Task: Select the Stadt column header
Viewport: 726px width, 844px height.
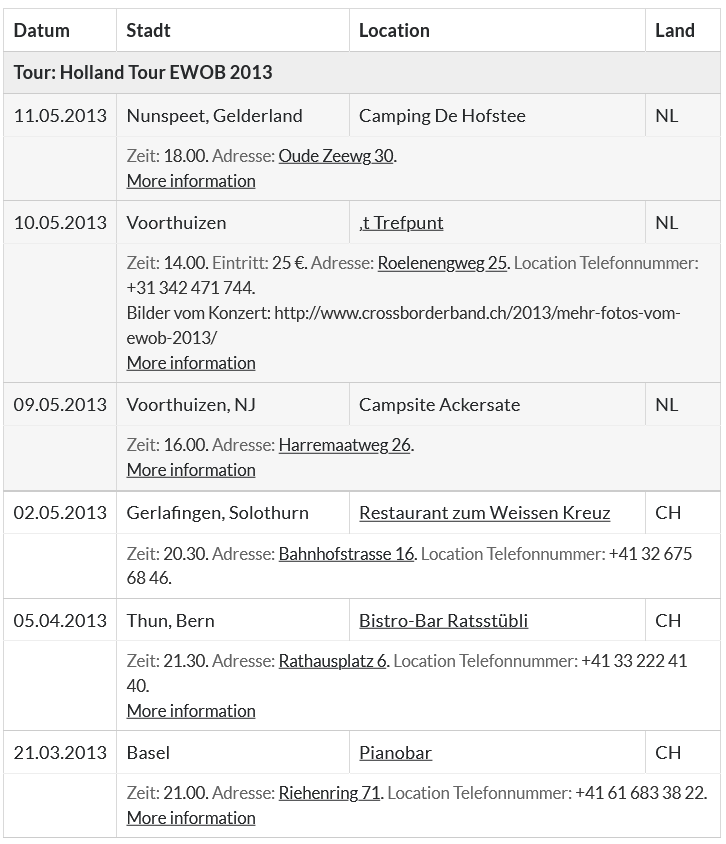Action: point(148,31)
